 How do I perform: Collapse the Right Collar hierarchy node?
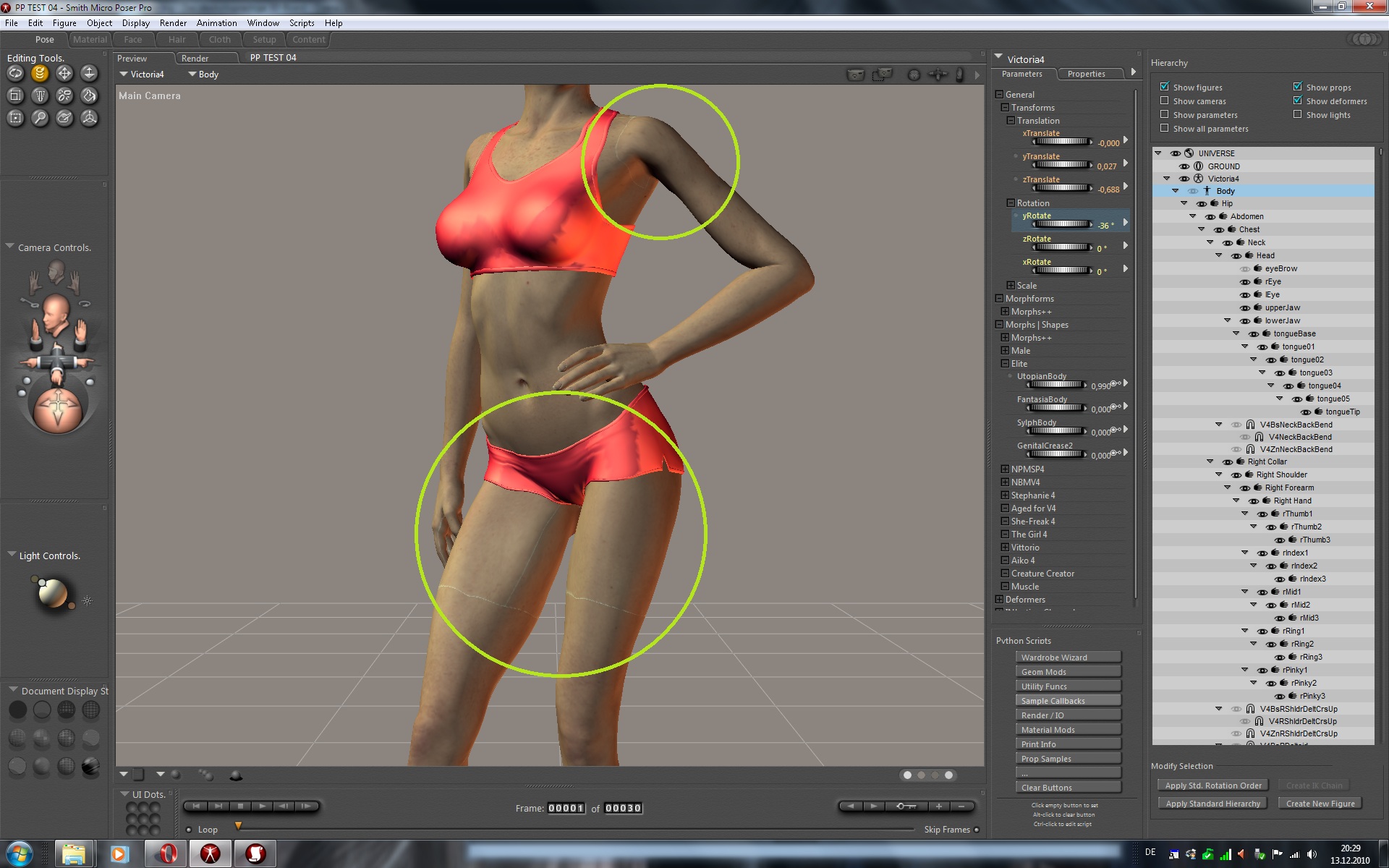[1210, 461]
